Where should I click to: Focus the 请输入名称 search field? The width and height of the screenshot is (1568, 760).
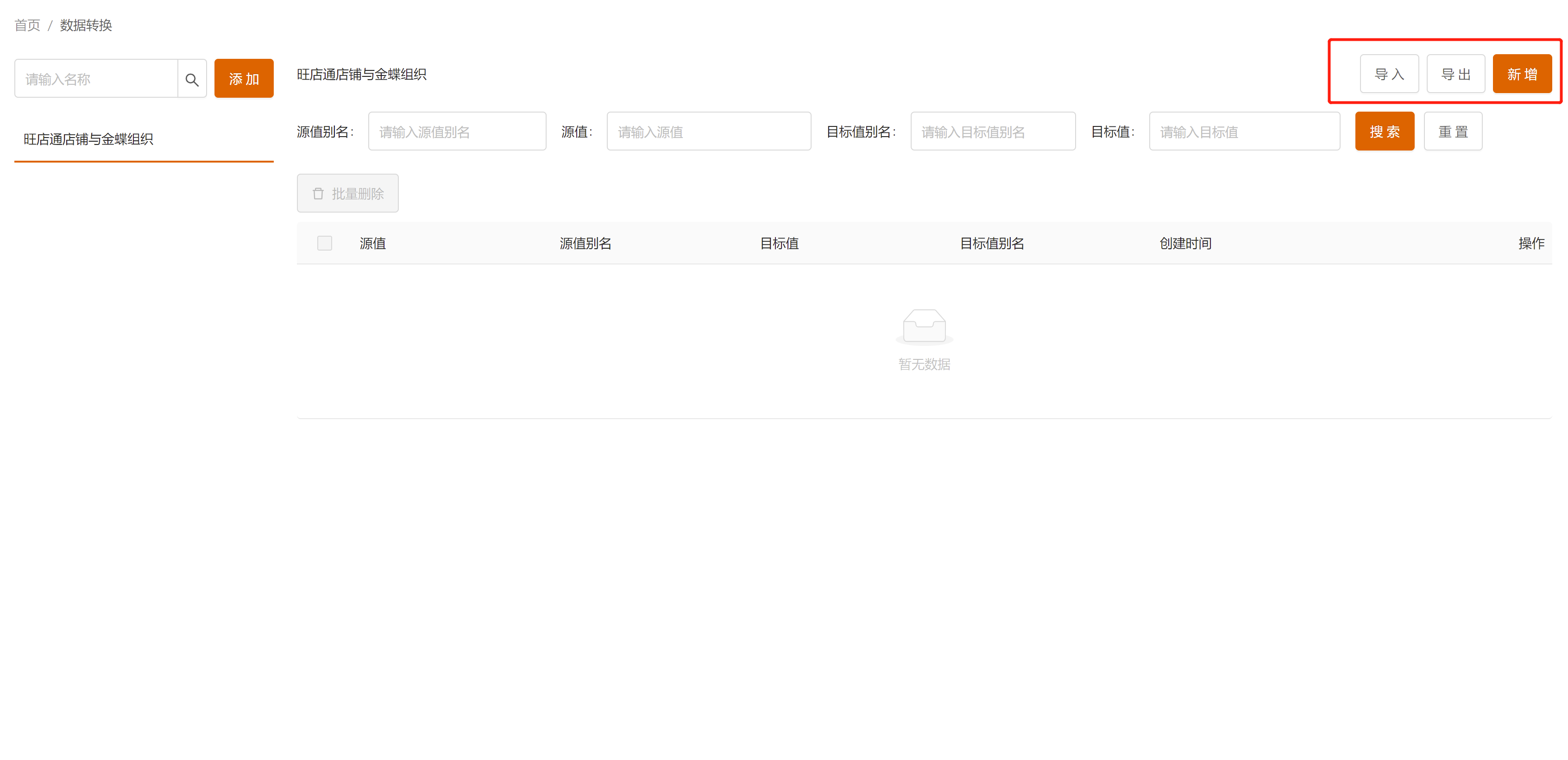coord(96,79)
